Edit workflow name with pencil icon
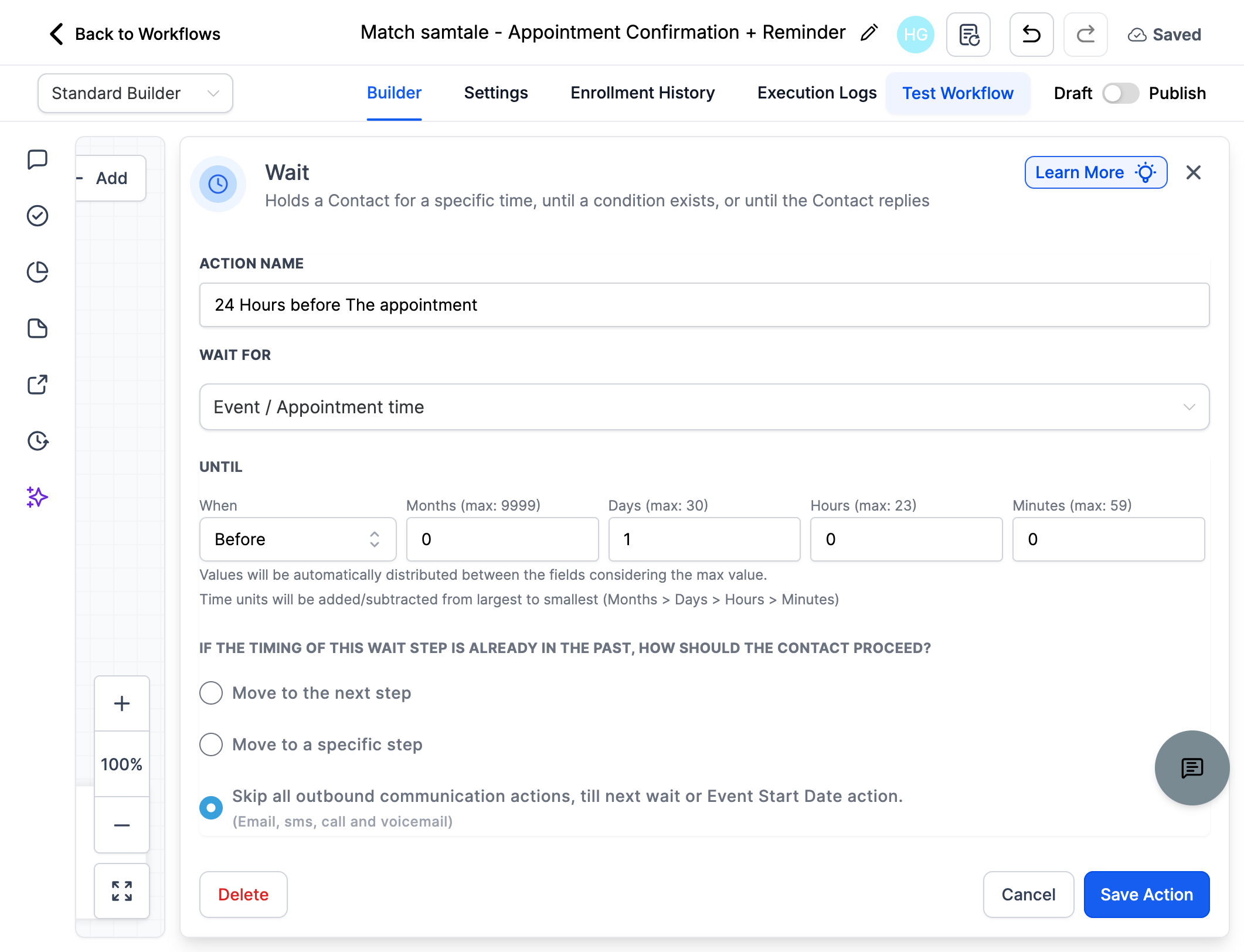The image size is (1244, 952). [869, 33]
